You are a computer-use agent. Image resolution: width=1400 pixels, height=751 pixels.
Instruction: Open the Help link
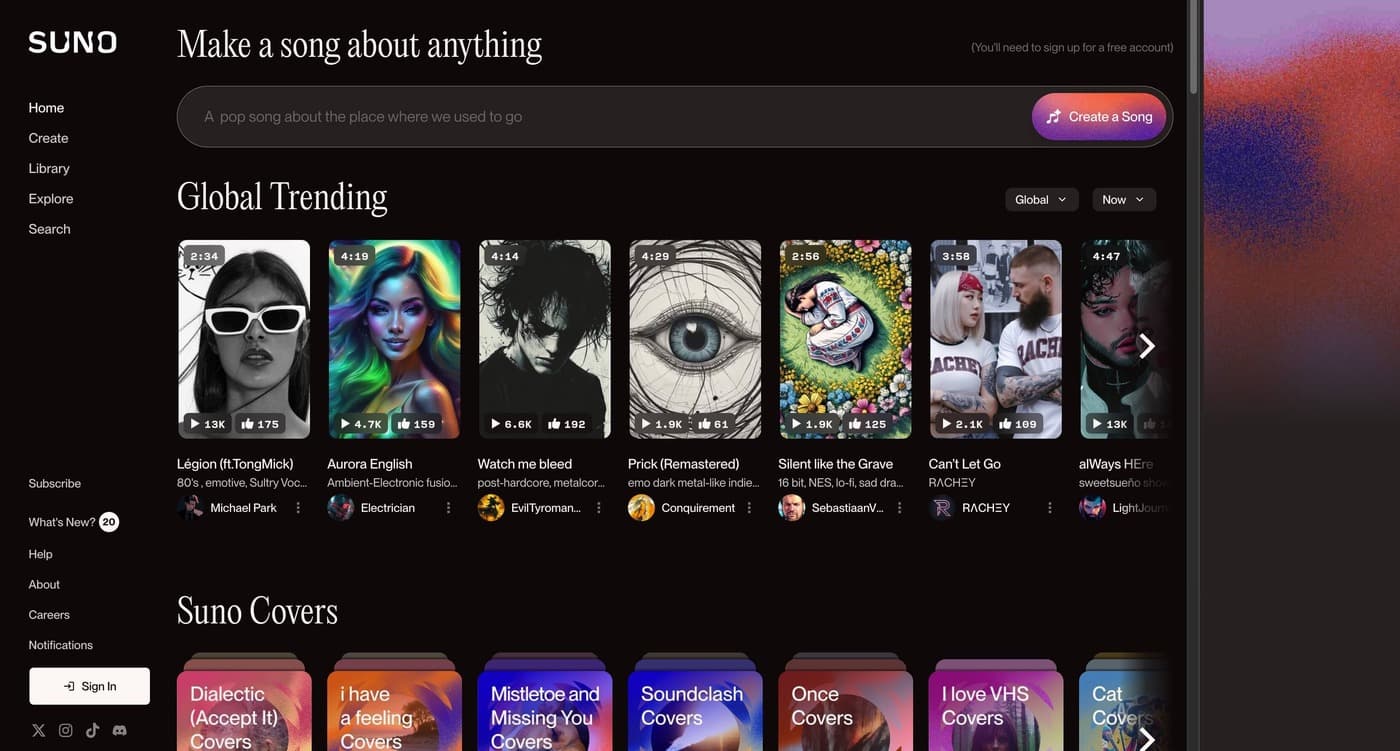pyautogui.click(x=40, y=554)
